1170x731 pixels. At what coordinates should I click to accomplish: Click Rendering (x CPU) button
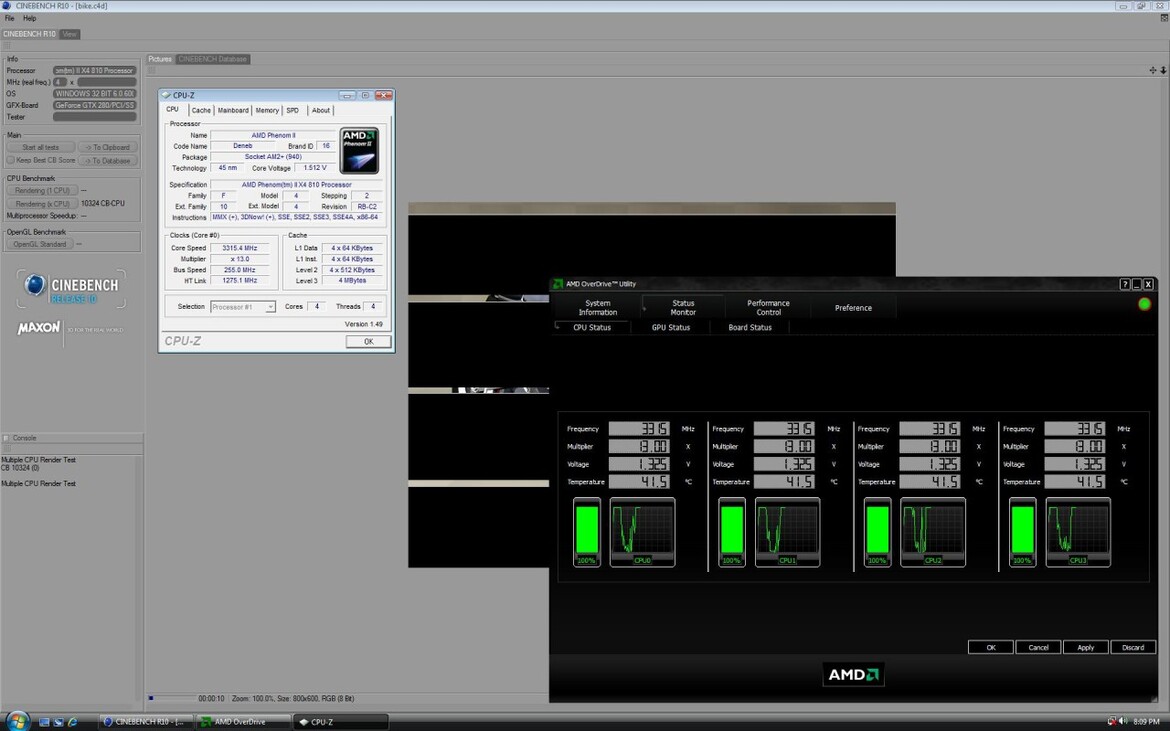point(43,204)
